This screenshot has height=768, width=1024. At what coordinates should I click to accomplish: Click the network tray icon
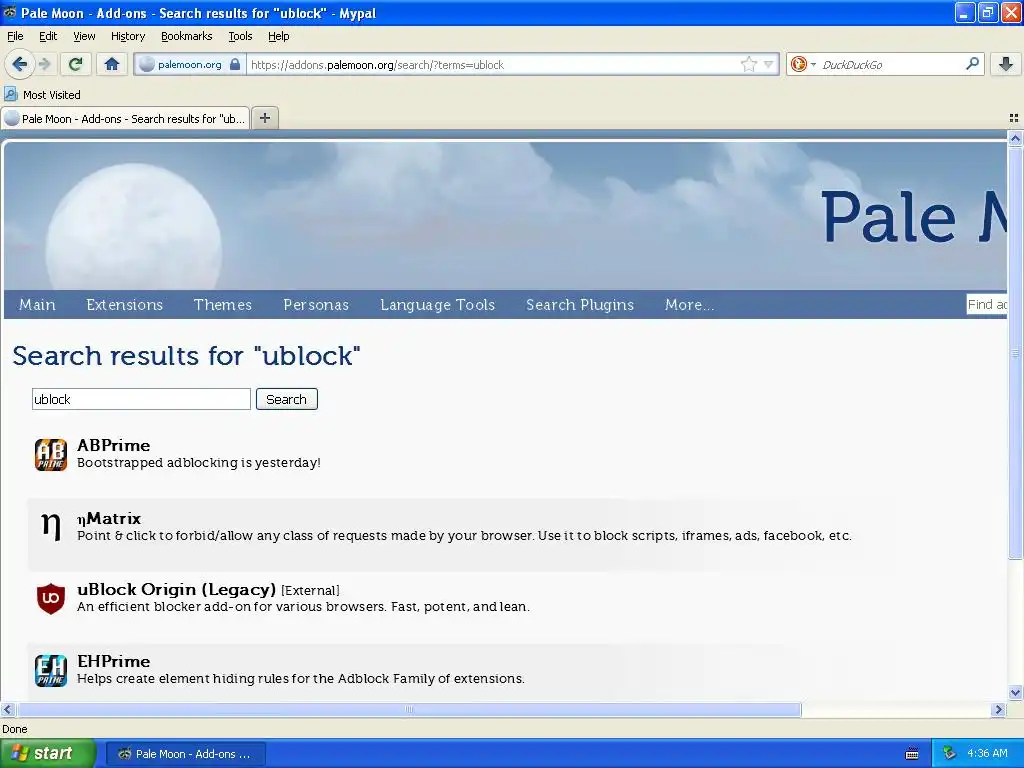949,754
